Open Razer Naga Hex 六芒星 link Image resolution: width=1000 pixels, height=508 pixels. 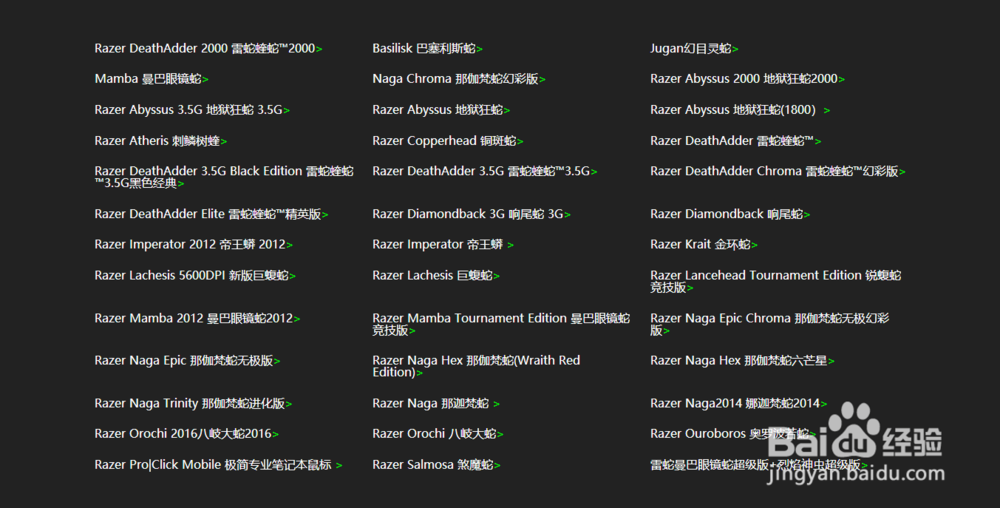point(742,361)
